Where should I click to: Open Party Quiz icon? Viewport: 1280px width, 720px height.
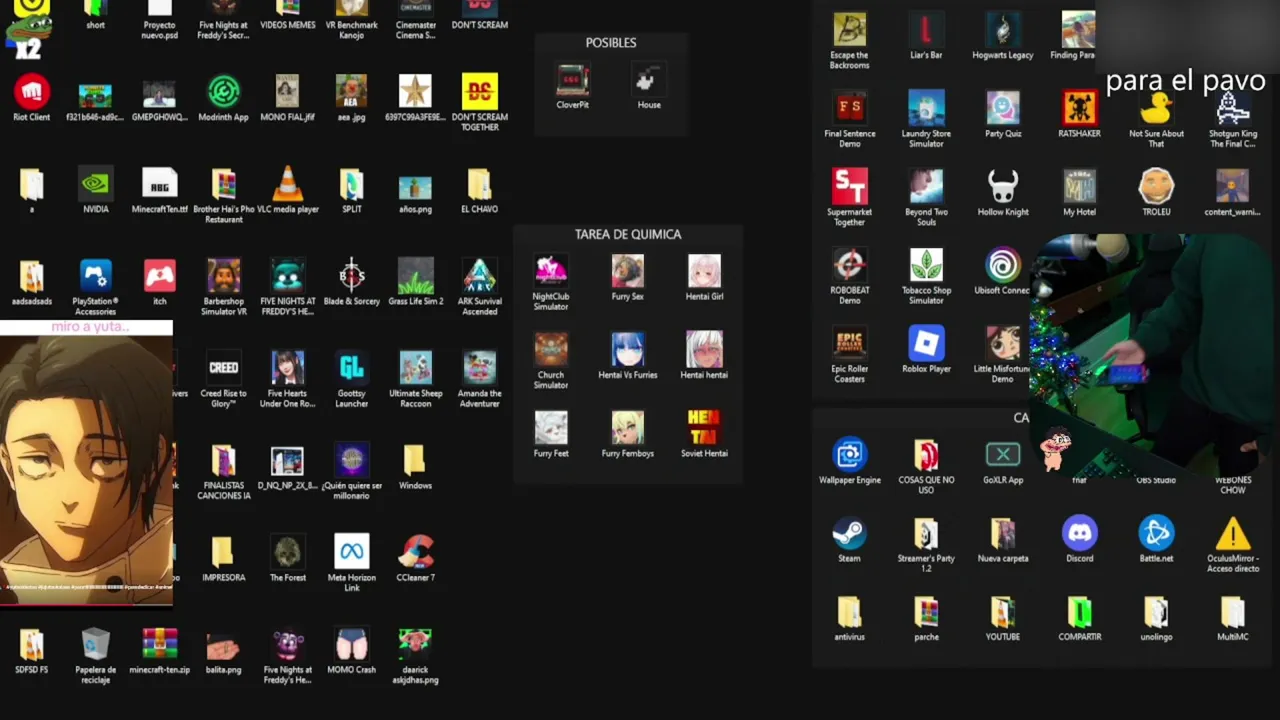(x=1002, y=108)
